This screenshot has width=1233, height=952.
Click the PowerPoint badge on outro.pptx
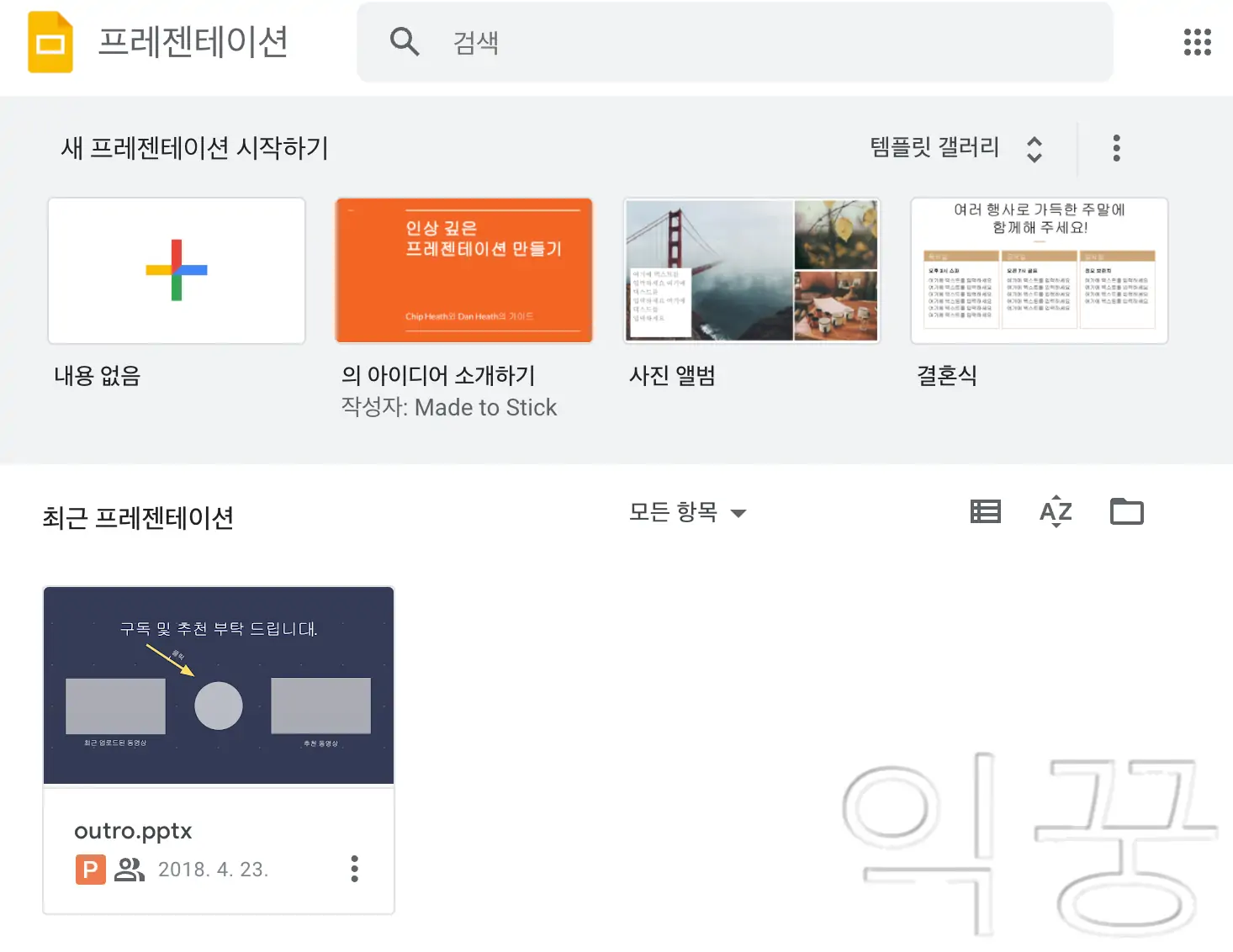[89, 869]
